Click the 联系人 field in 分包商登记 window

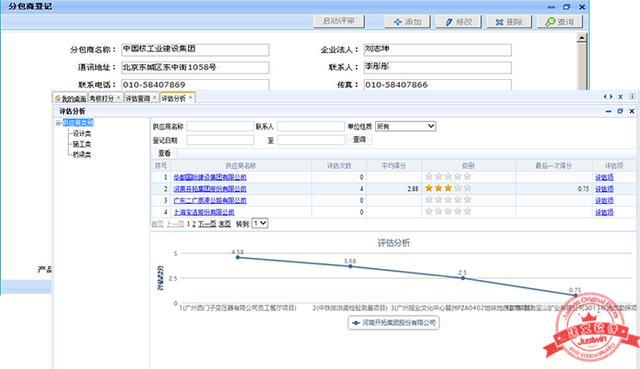[438, 67]
